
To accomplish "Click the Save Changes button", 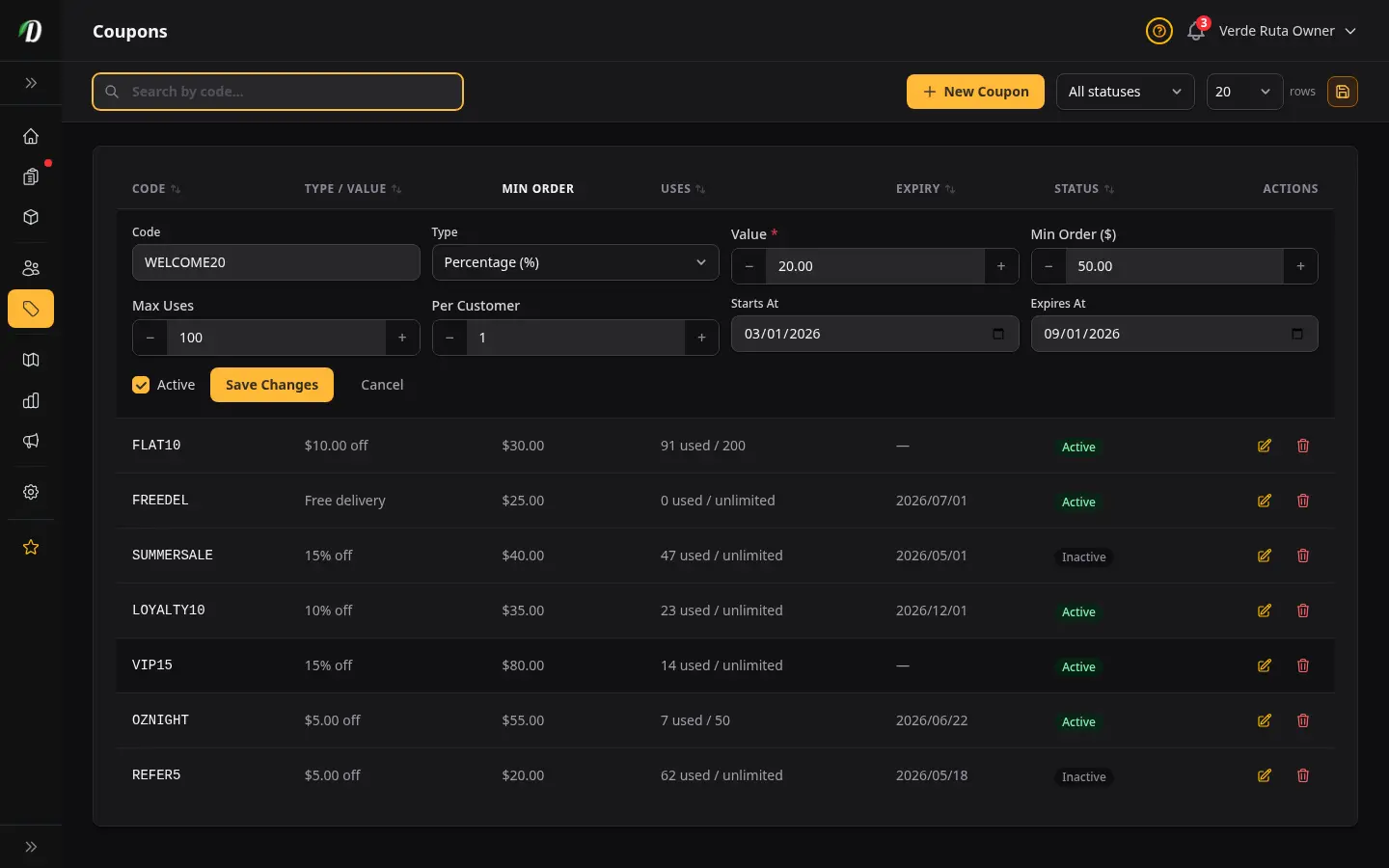I will click(272, 385).
